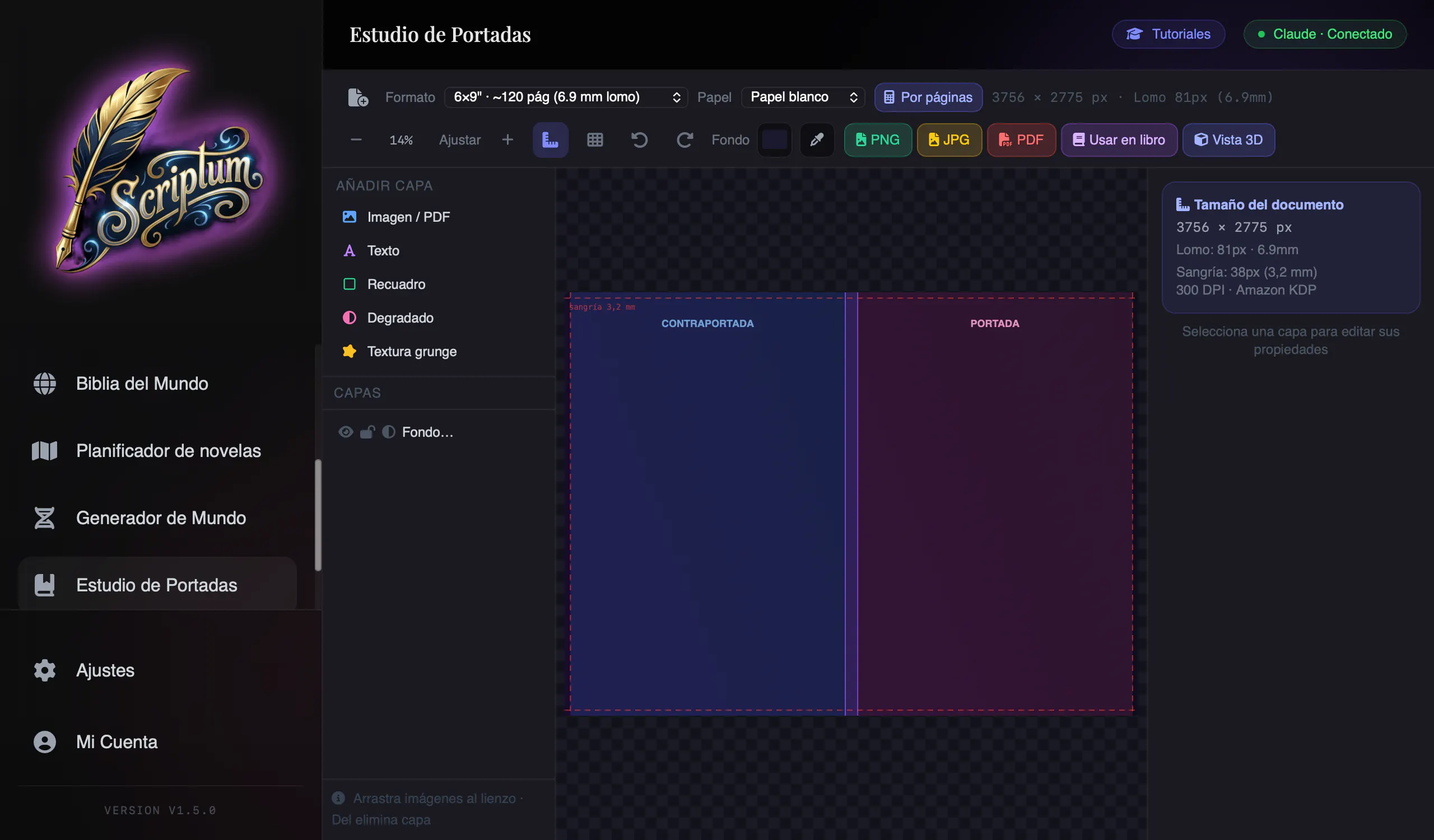
Task: Open Ajustes in sidebar
Action: pos(157,670)
